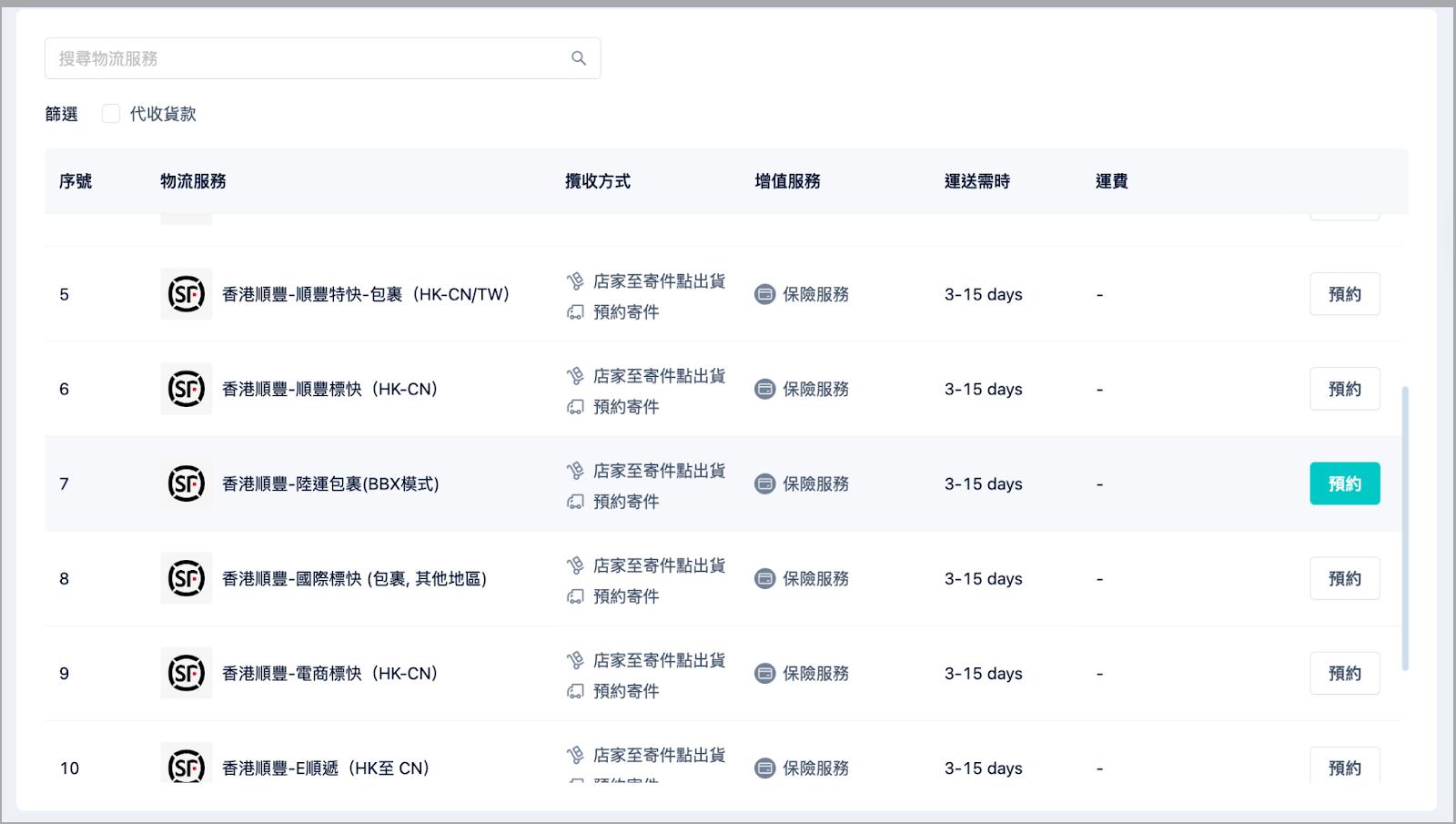Screen dimensions: 1456x824
Task: Click highlighted 預約 button for 陸運包裹 row
Action: (1345, 483)
